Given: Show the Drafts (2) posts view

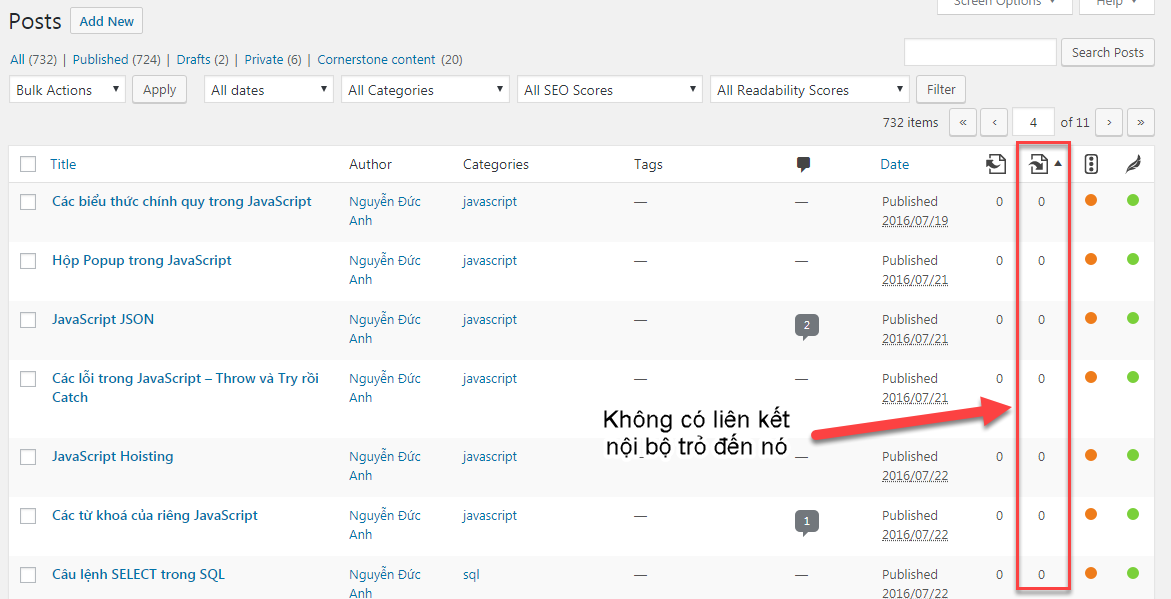Looking at the screenshot, I should click(x=202, y=59).
